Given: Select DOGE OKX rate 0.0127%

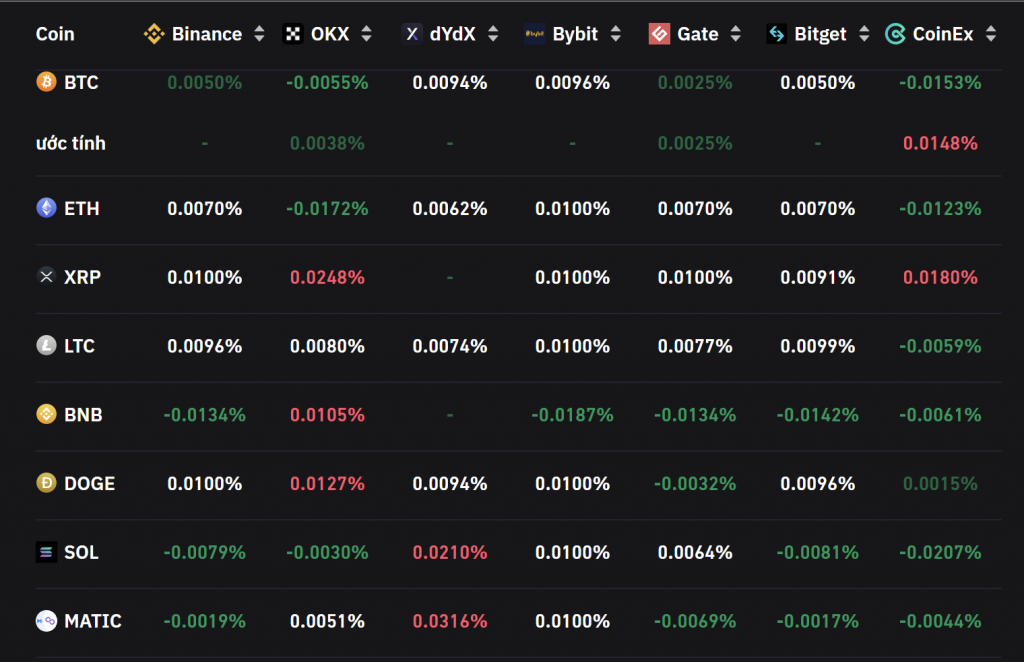Looking at the screenshot, I should point(327,483).
